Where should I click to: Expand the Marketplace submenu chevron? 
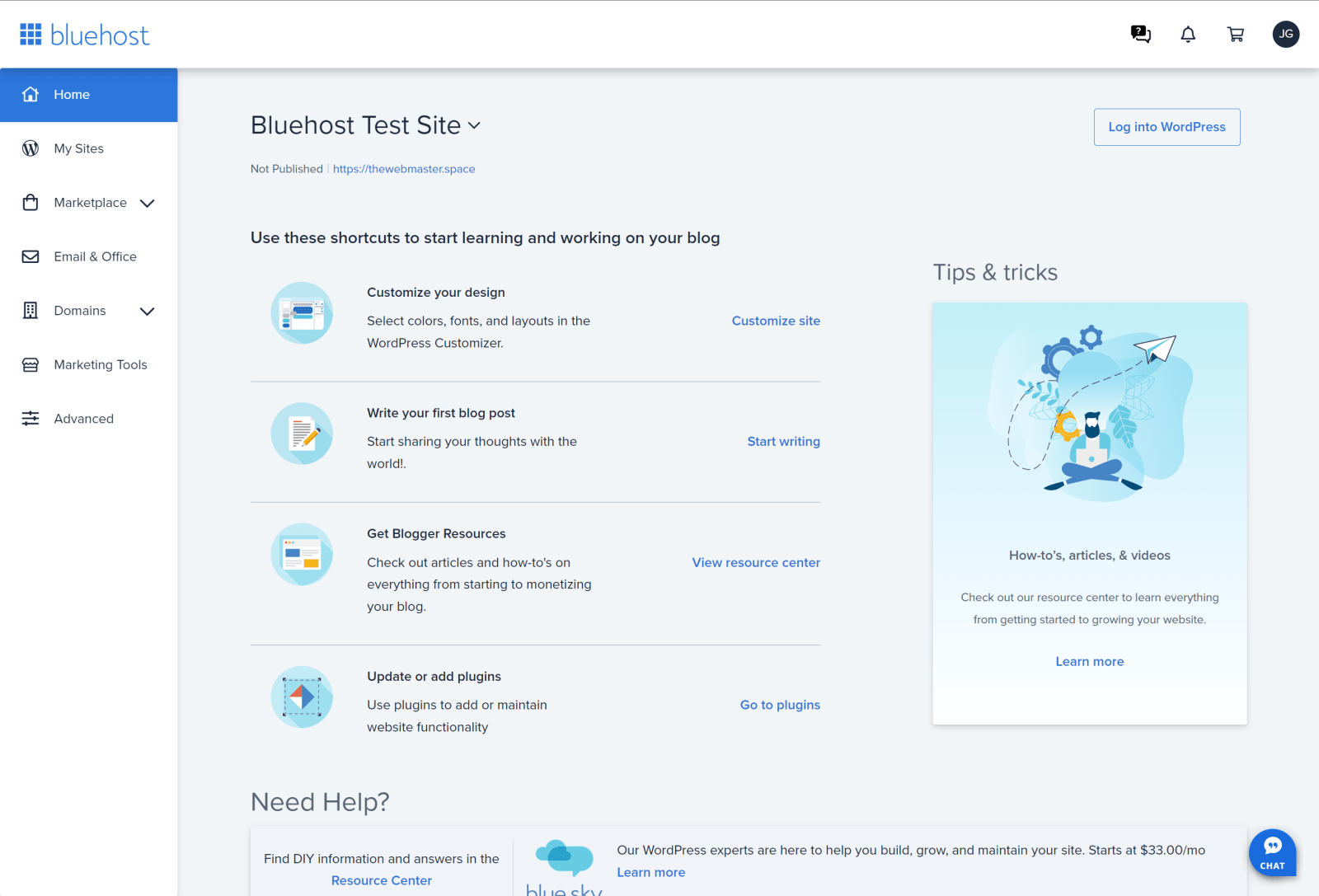(148, 203)
